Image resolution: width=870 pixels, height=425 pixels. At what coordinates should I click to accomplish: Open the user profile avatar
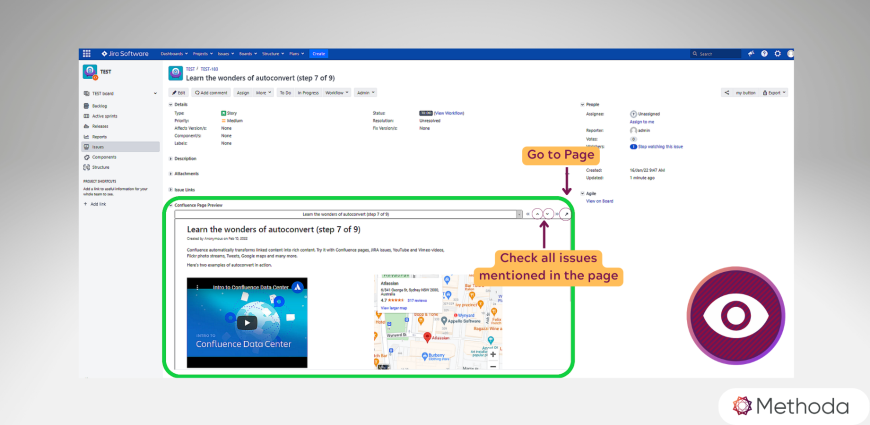tap(790, 54)
